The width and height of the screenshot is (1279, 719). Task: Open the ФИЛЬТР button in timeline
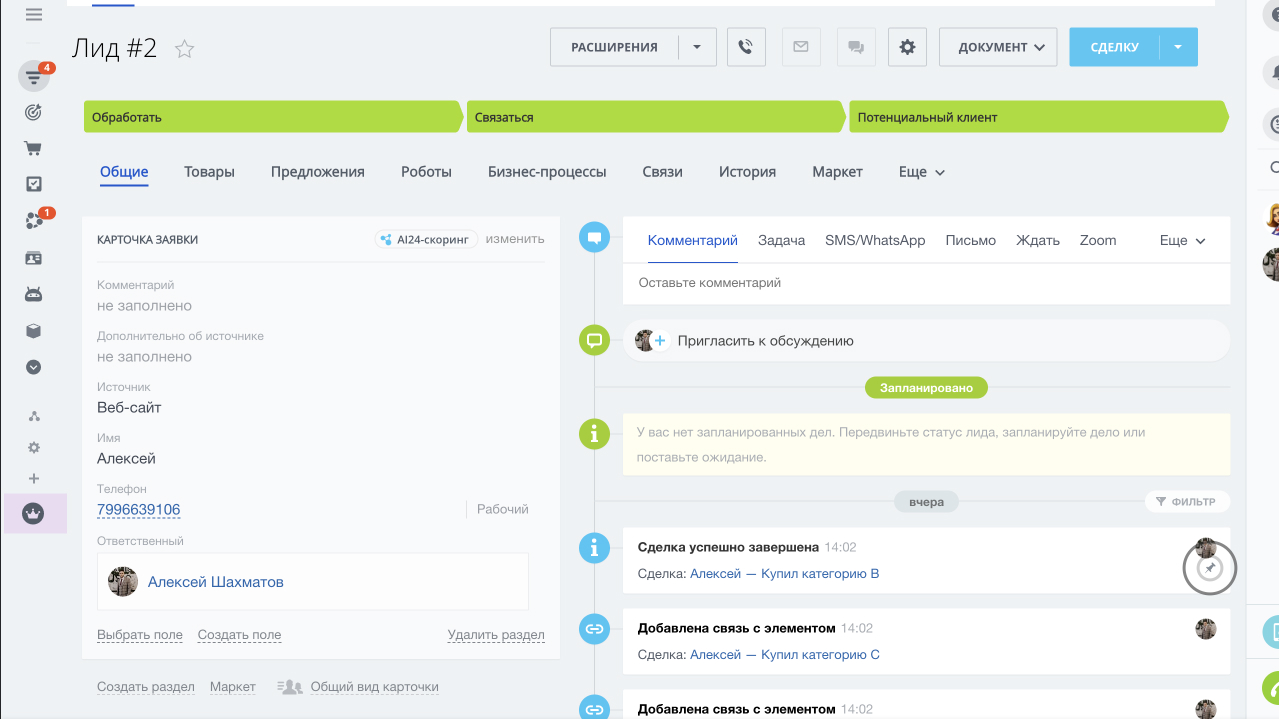[1185, 502]
